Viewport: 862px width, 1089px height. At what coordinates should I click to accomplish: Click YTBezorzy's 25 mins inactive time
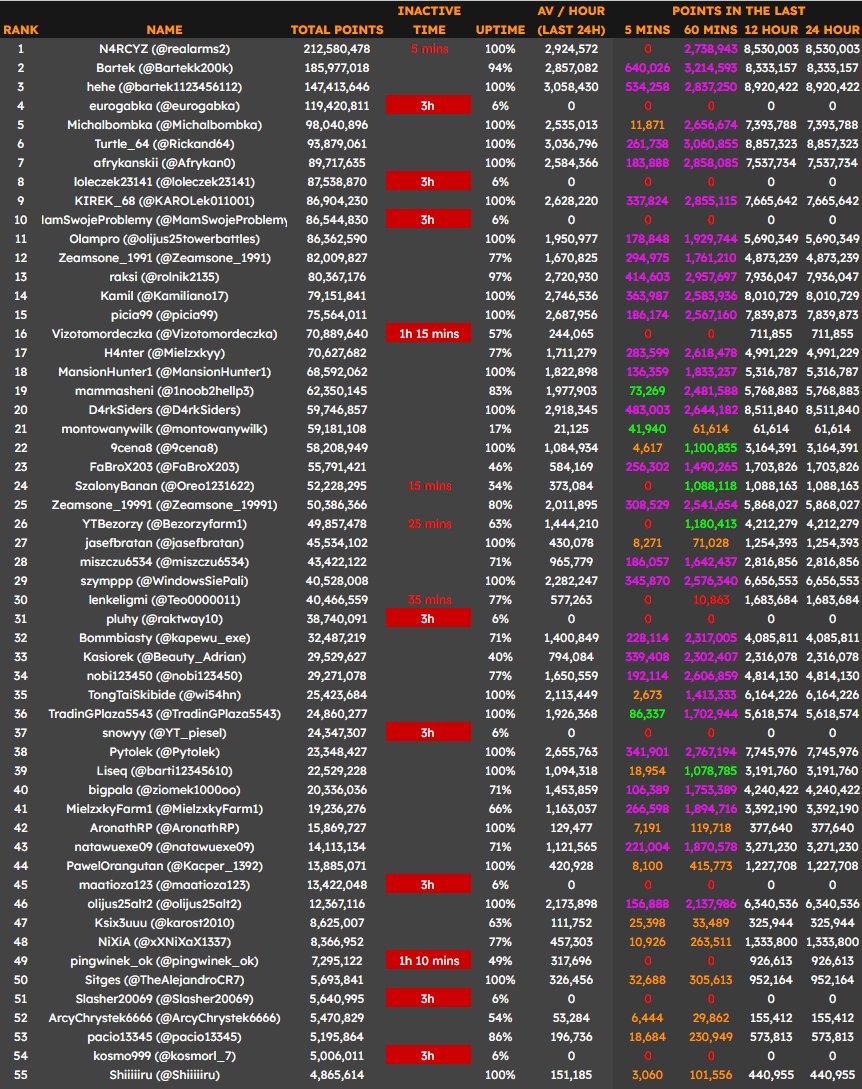pyautogui.click(x=429, y=524)
